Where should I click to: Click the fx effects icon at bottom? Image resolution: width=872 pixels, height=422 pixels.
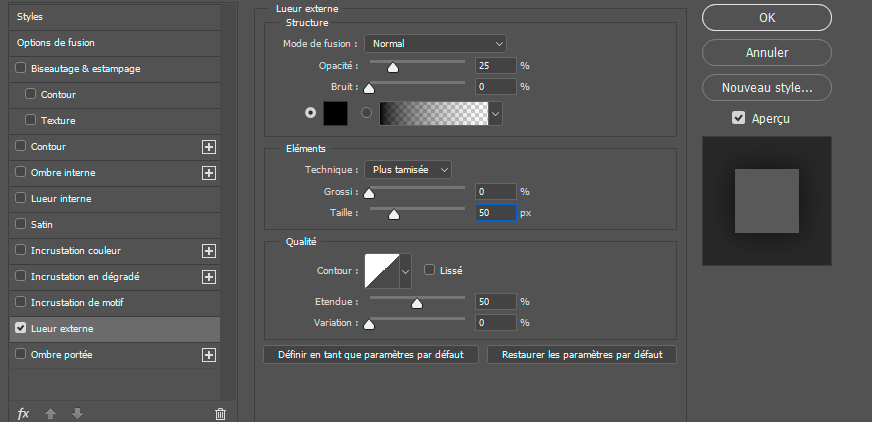[x=24, y=414]
